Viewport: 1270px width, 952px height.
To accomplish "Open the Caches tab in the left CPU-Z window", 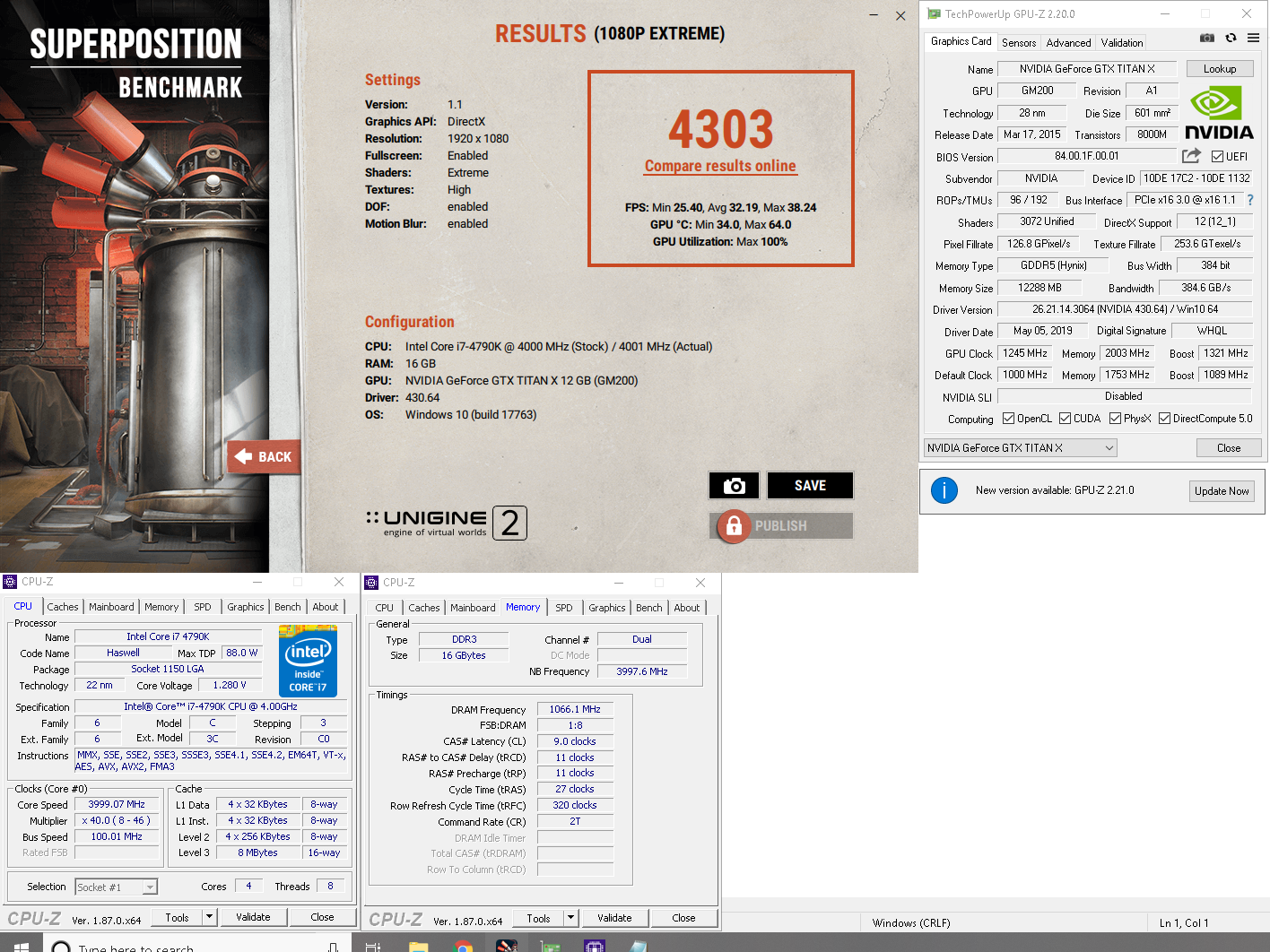I will pos(63,607).
